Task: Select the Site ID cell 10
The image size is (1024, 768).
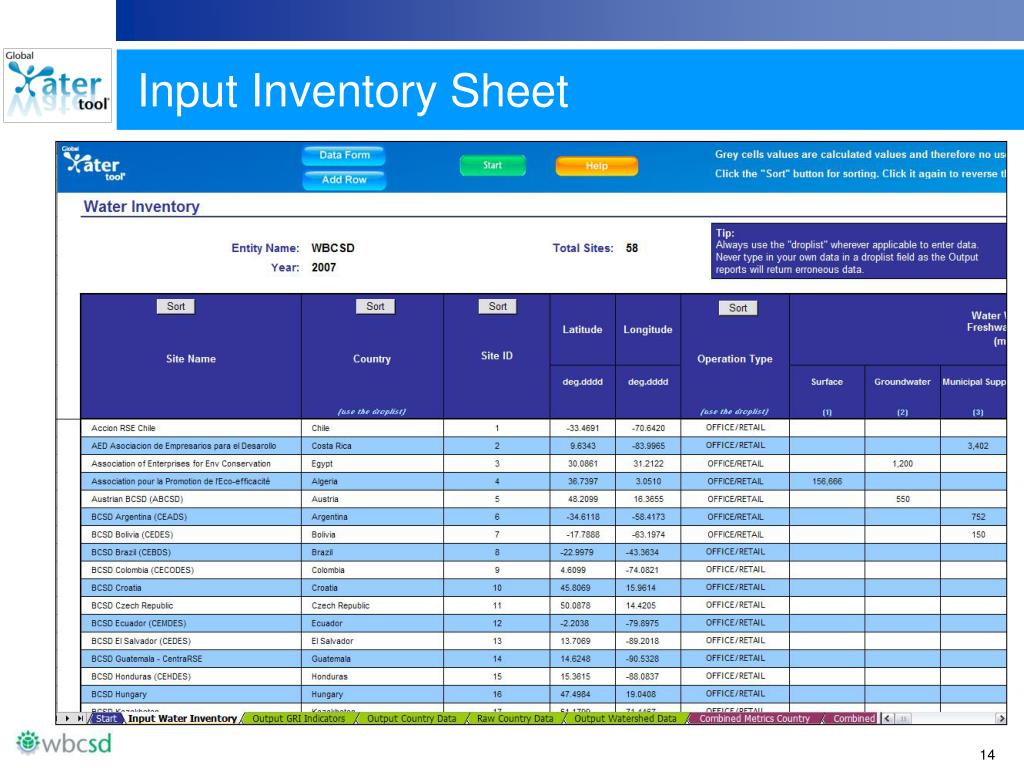Action: coord(497,588)
